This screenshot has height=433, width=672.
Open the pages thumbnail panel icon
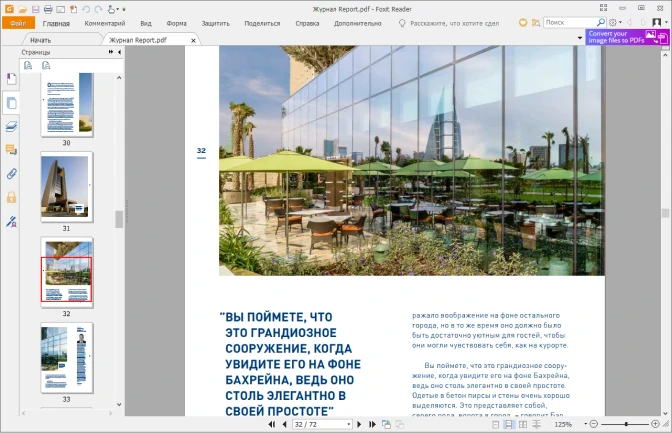(12, 103)
